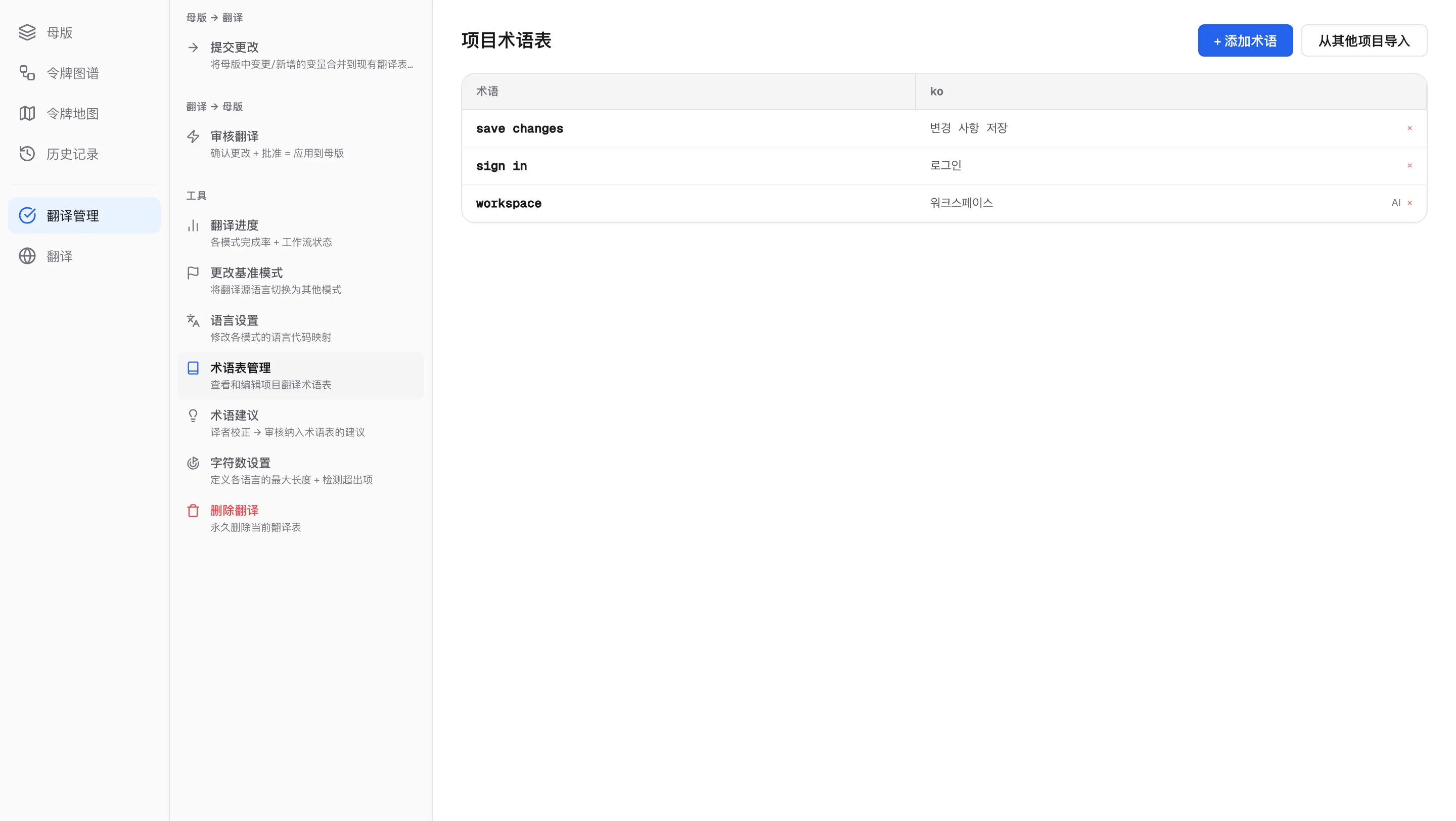Viewport: 1456px width, 821px height.
Task: Click the 查看和编辑项目翻译术语表 description
Action: point(271,385)
